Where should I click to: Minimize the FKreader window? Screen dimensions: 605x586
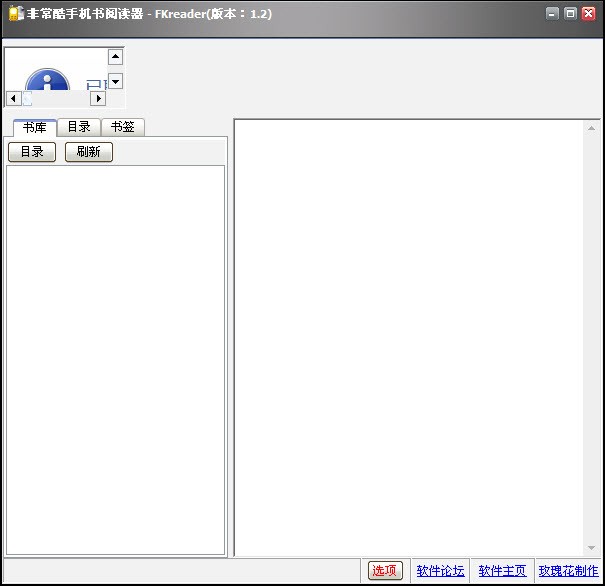pos(552,14)
